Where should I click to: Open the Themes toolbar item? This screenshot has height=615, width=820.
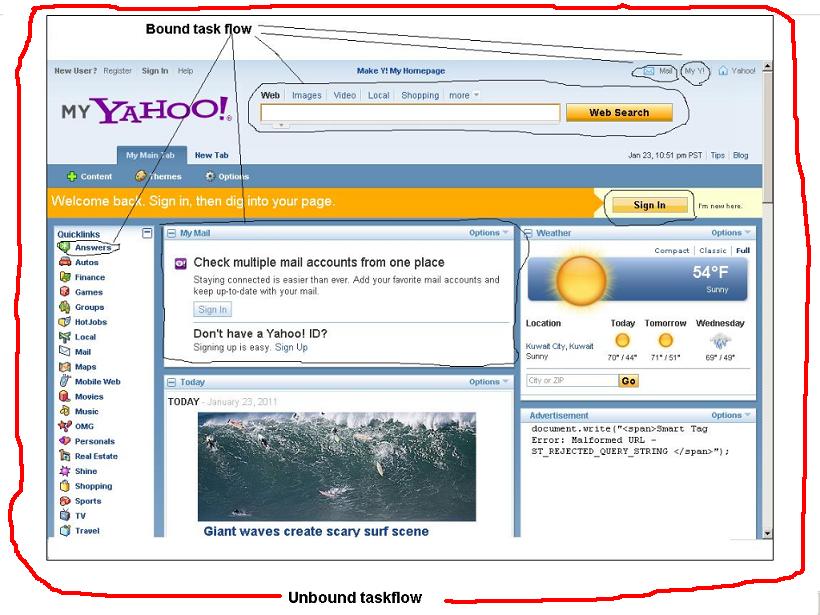point(158,176)
